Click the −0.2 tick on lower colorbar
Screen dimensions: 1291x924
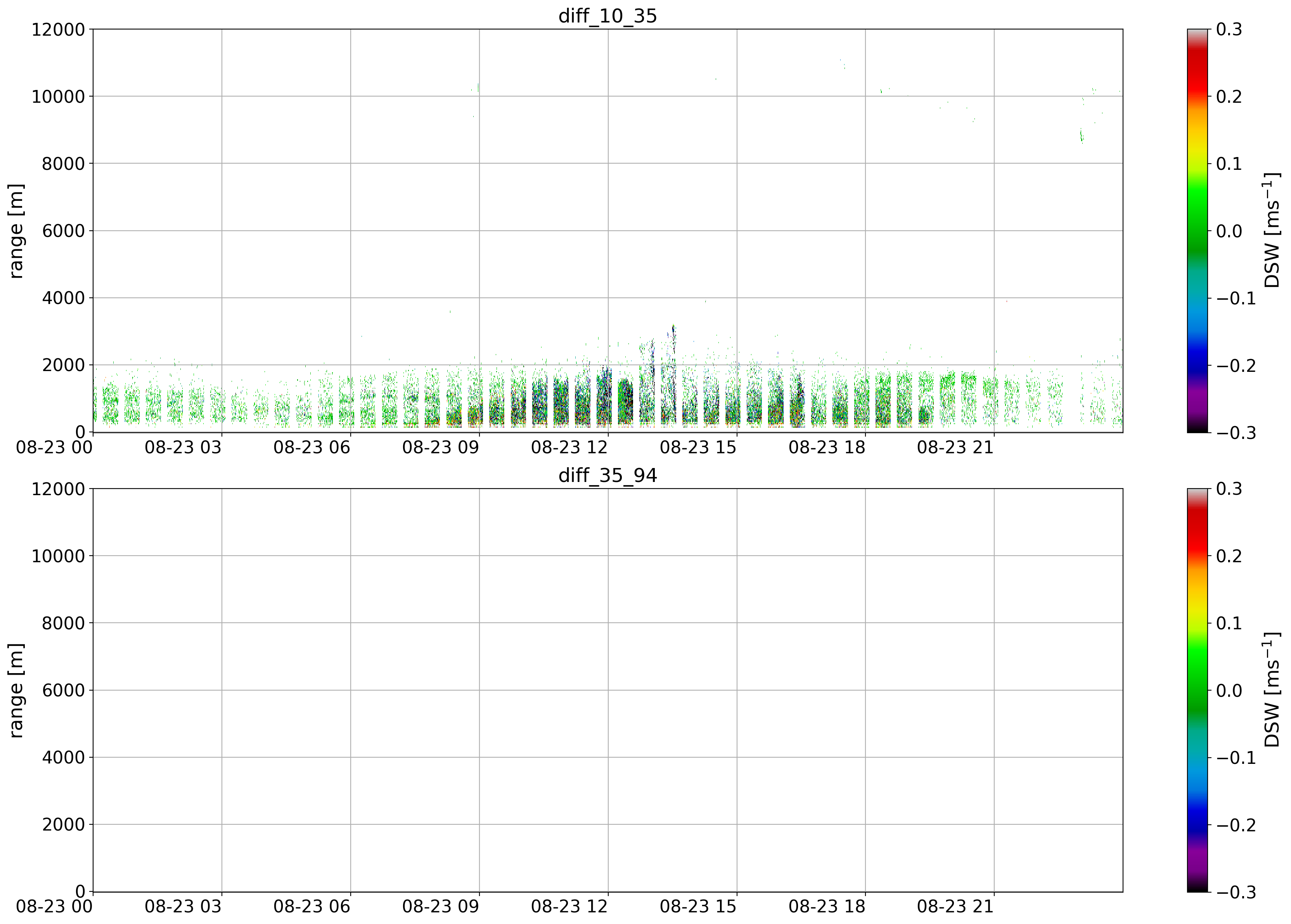point(1236,824)
